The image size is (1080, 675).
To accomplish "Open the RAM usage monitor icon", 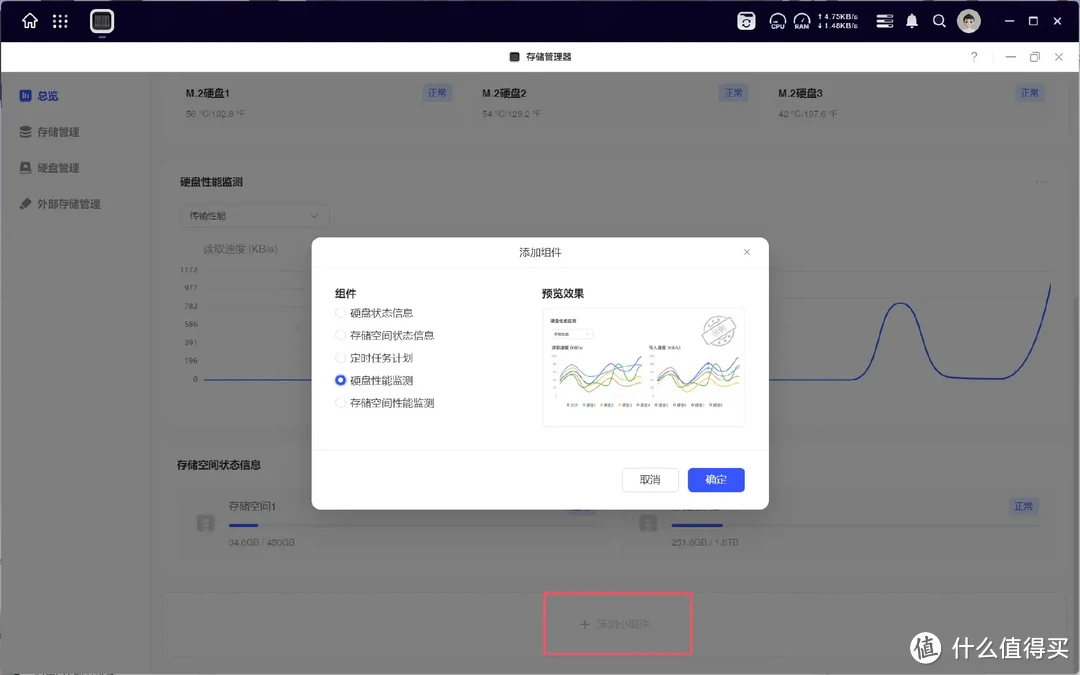I will point(802,20).
